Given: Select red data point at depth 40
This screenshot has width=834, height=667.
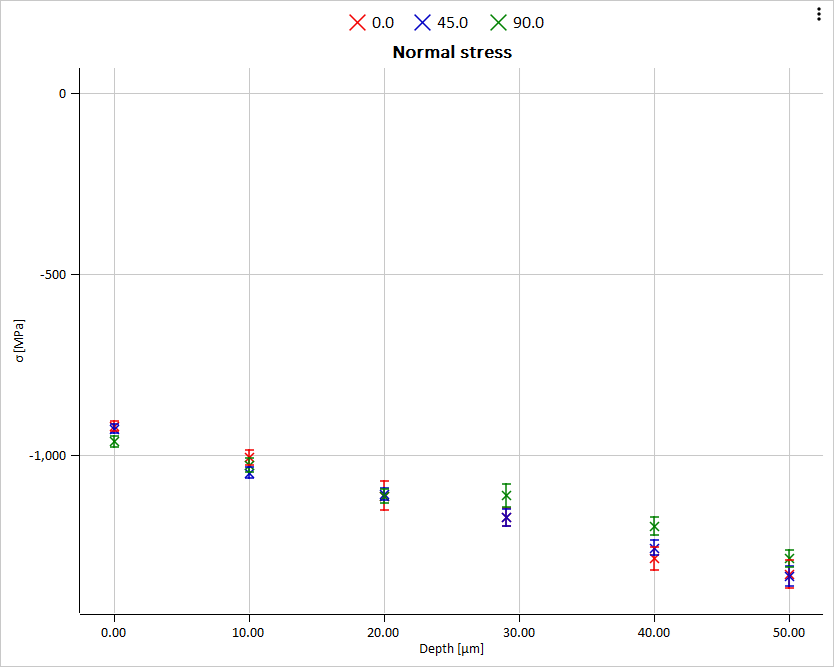Looking at the screenshot, I should coord(654,560).
